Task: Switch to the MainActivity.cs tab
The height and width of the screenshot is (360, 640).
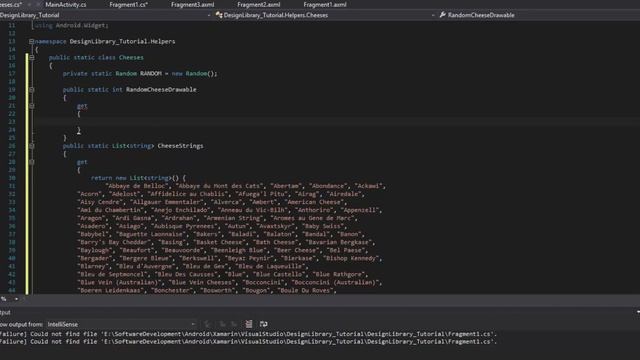Action: click(x=66, y=4)
